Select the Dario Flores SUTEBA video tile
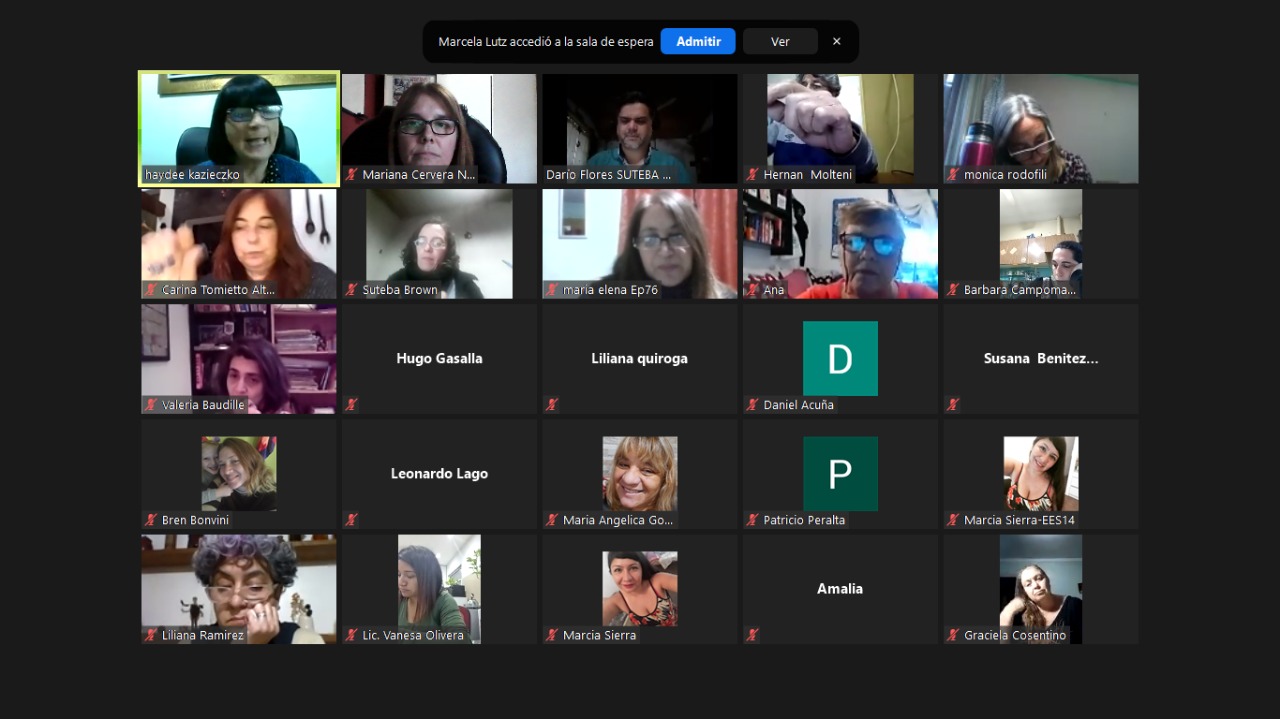Screen dimensions: 1280x719 coord(639,128)
